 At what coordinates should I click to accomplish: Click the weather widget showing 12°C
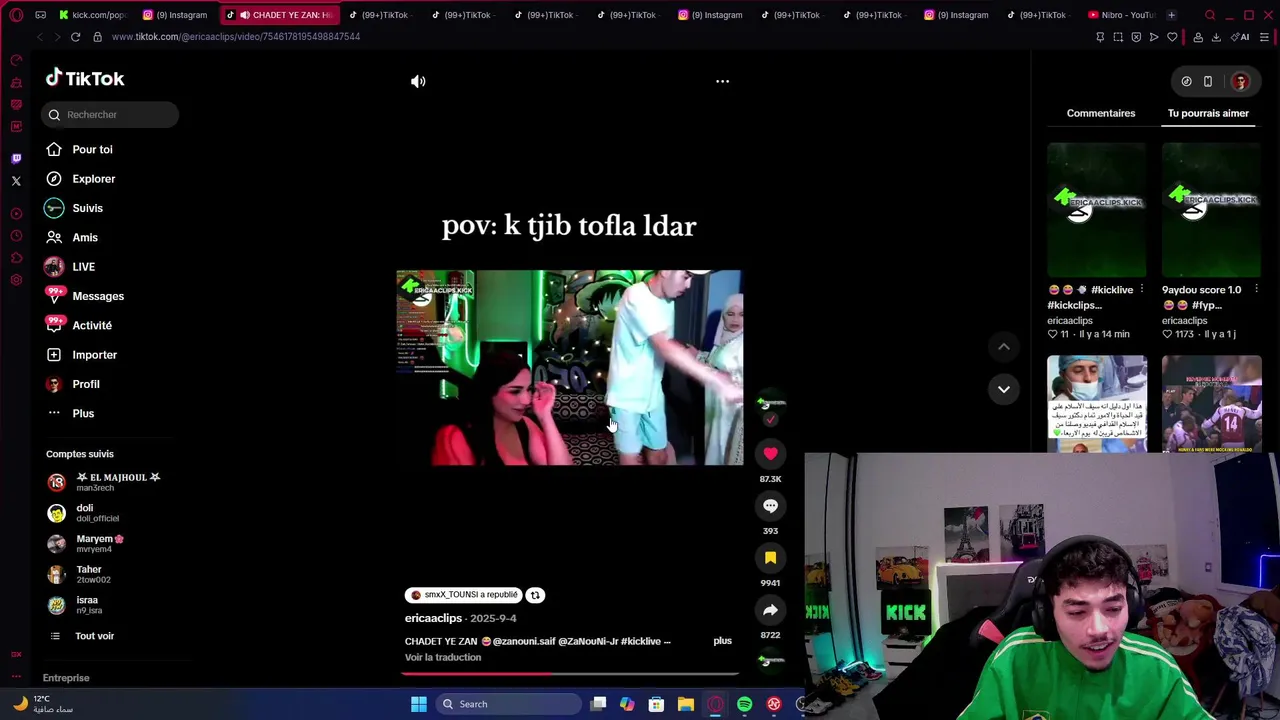[x=45, y=704]
